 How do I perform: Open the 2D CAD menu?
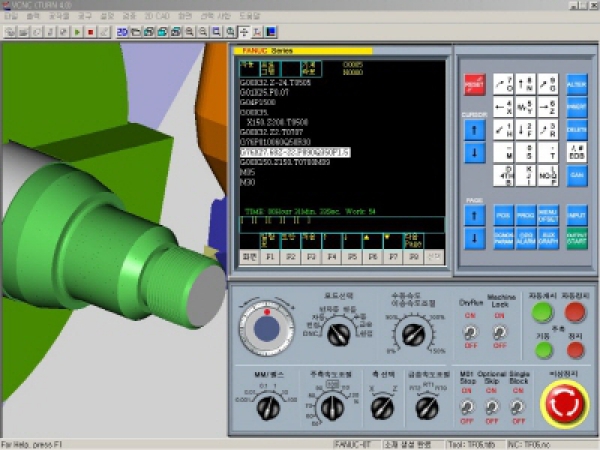pos(157,17)
